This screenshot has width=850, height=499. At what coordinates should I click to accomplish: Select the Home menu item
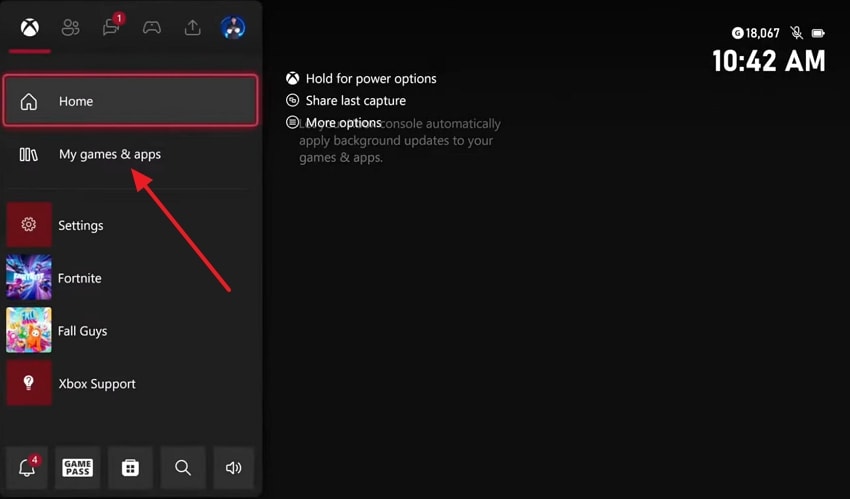coord(130,101)
